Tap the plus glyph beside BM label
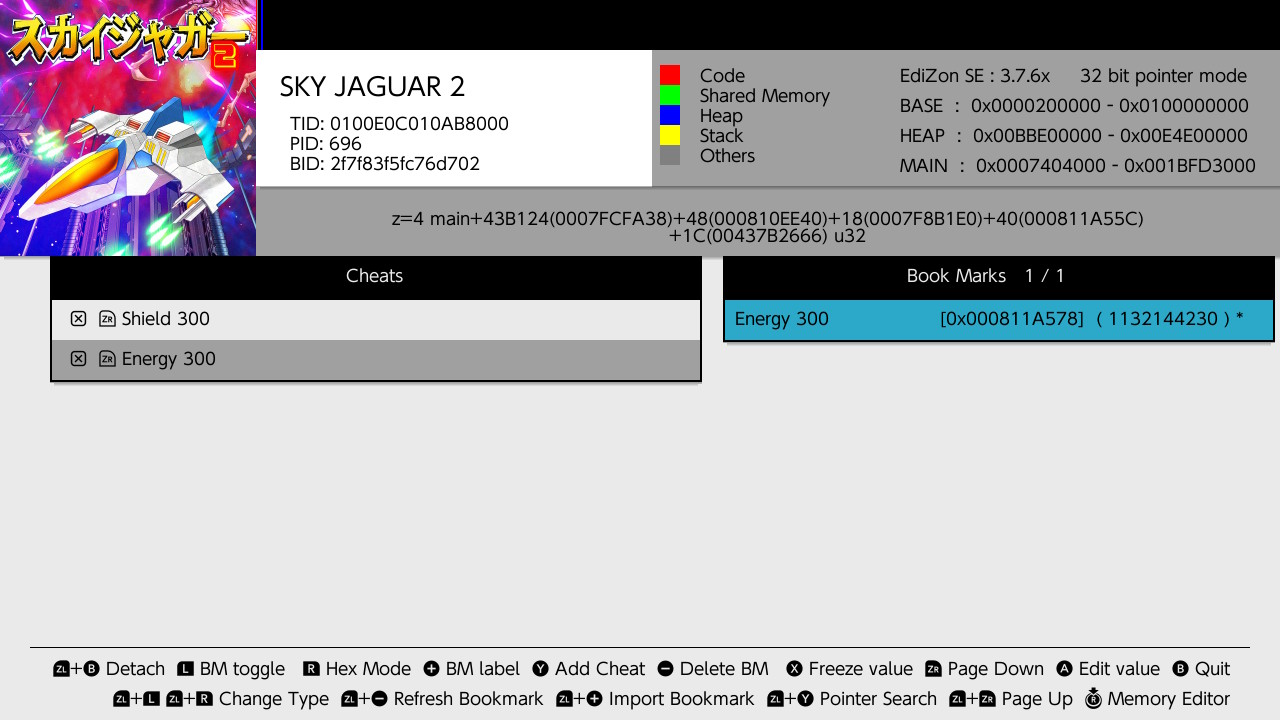The image size is (1280, 720). point(431,669)
